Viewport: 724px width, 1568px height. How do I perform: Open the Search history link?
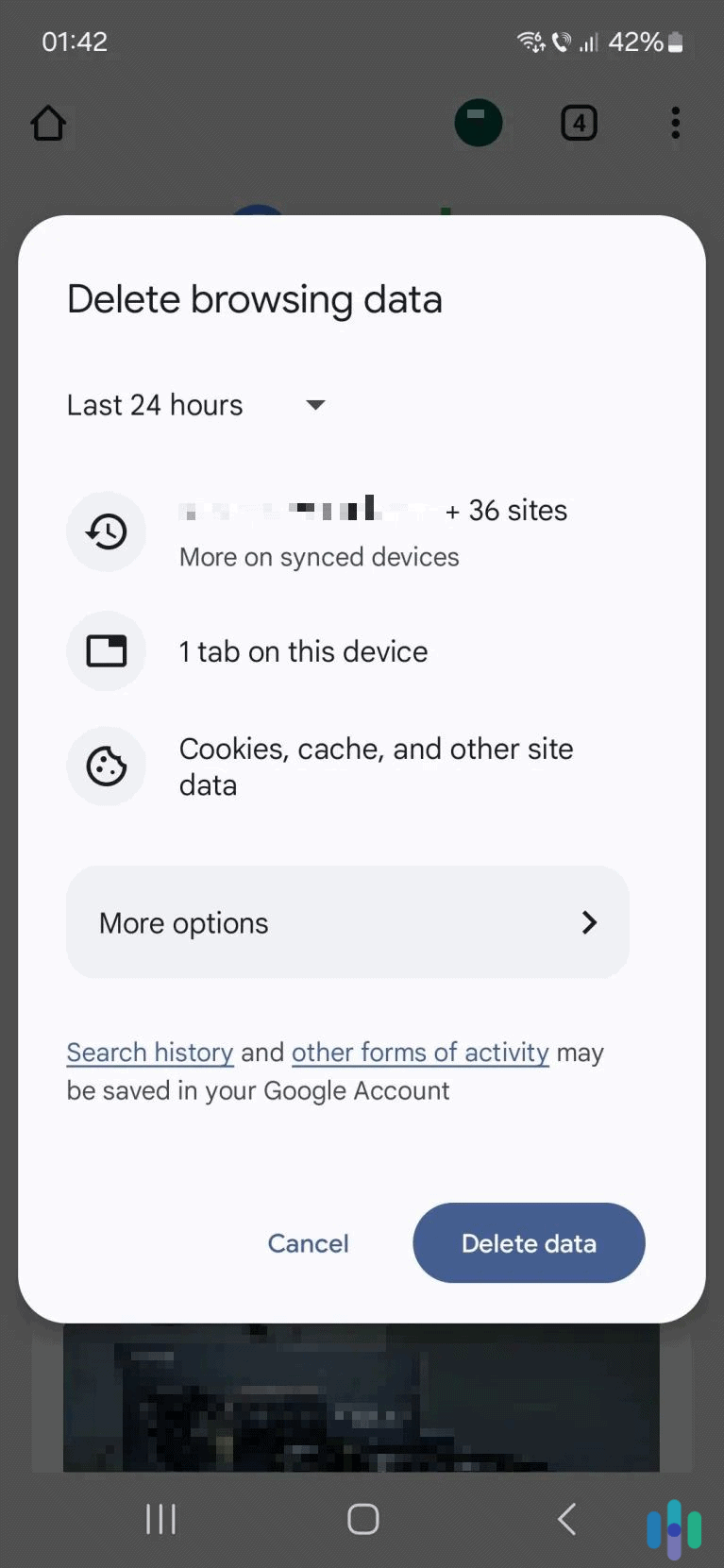click(149, 1052)
